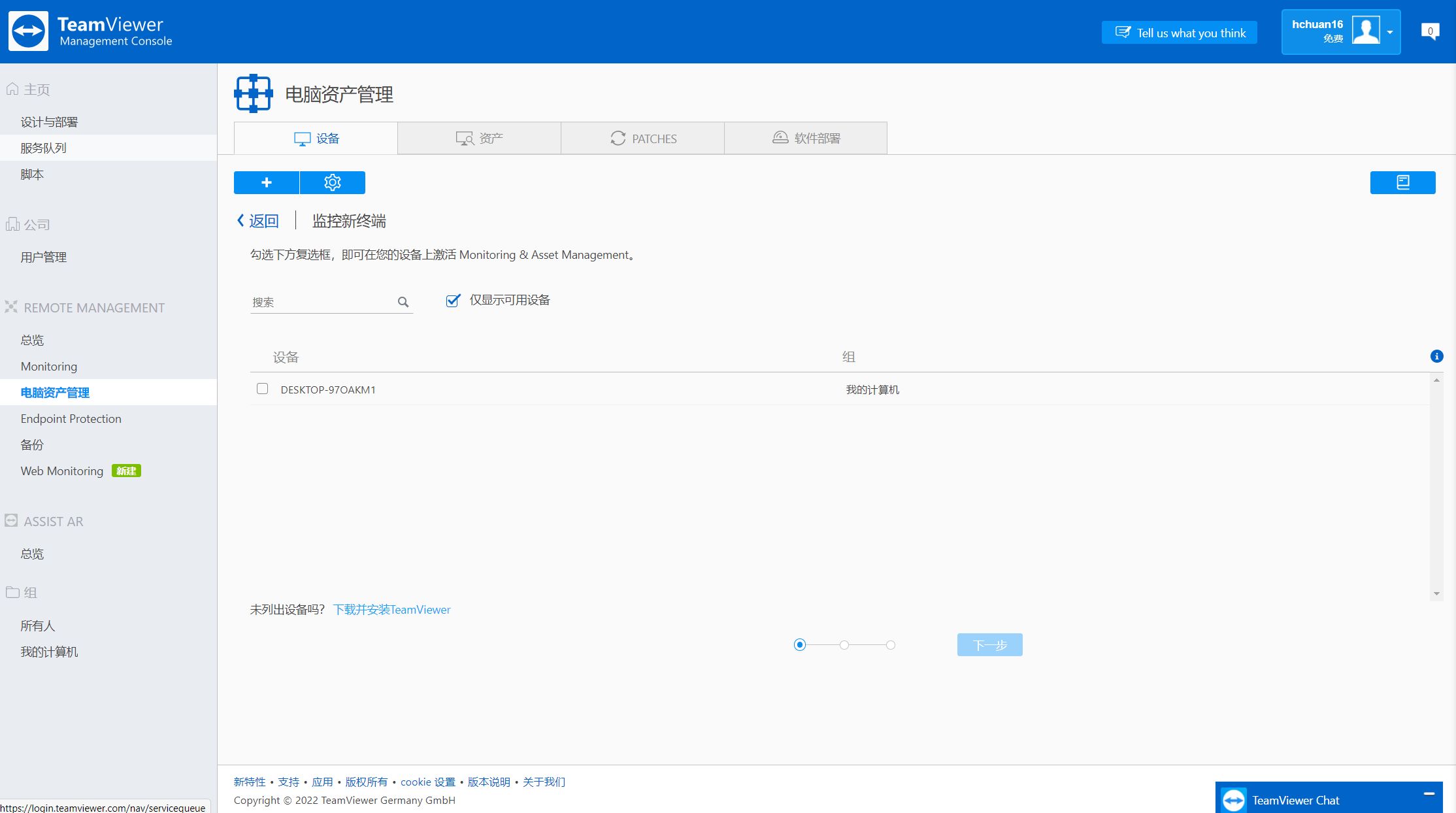The image size is (1456, 813).
Task: Select the first wizard step indicator
Action: point(799,644)
